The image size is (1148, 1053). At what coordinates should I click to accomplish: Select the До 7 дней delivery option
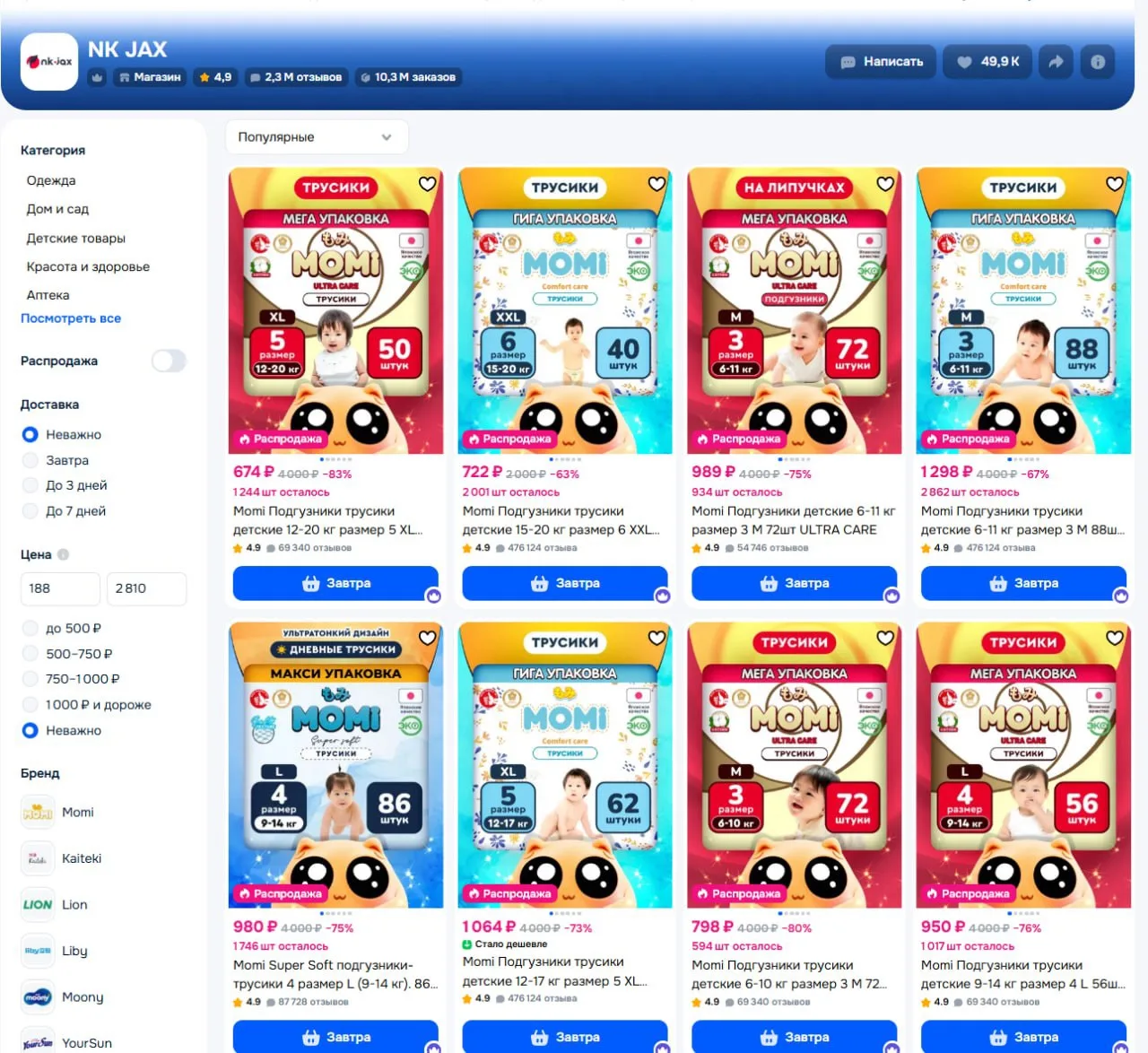30,511
